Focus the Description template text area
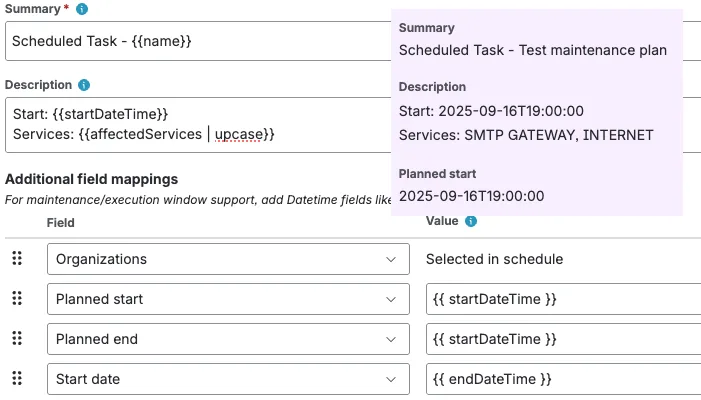701x400 pixels. tap(198, 124)
